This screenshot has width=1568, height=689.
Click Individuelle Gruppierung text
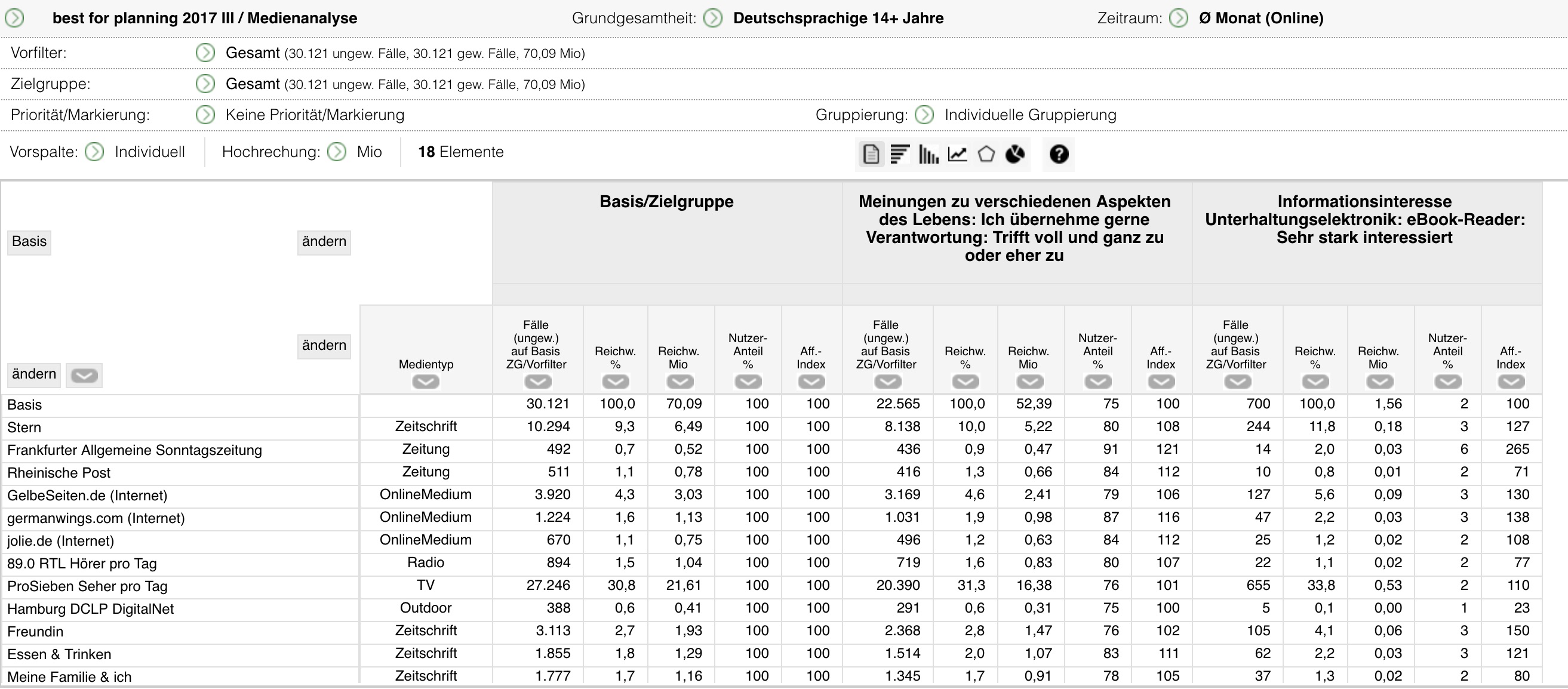[x=1031, y=115]
